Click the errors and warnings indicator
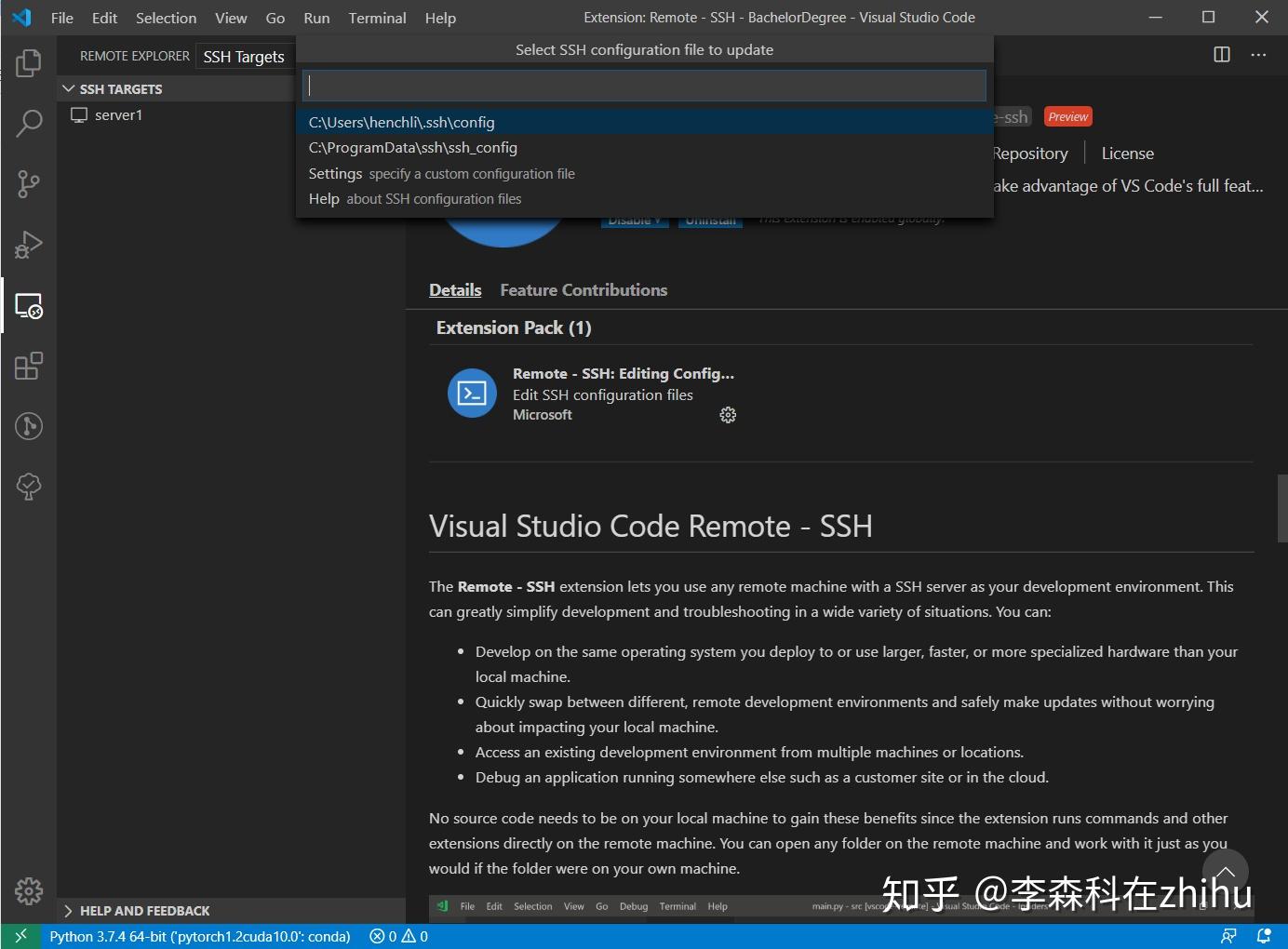The width and height of the screenshot is (1288, 949). [397, 936]
